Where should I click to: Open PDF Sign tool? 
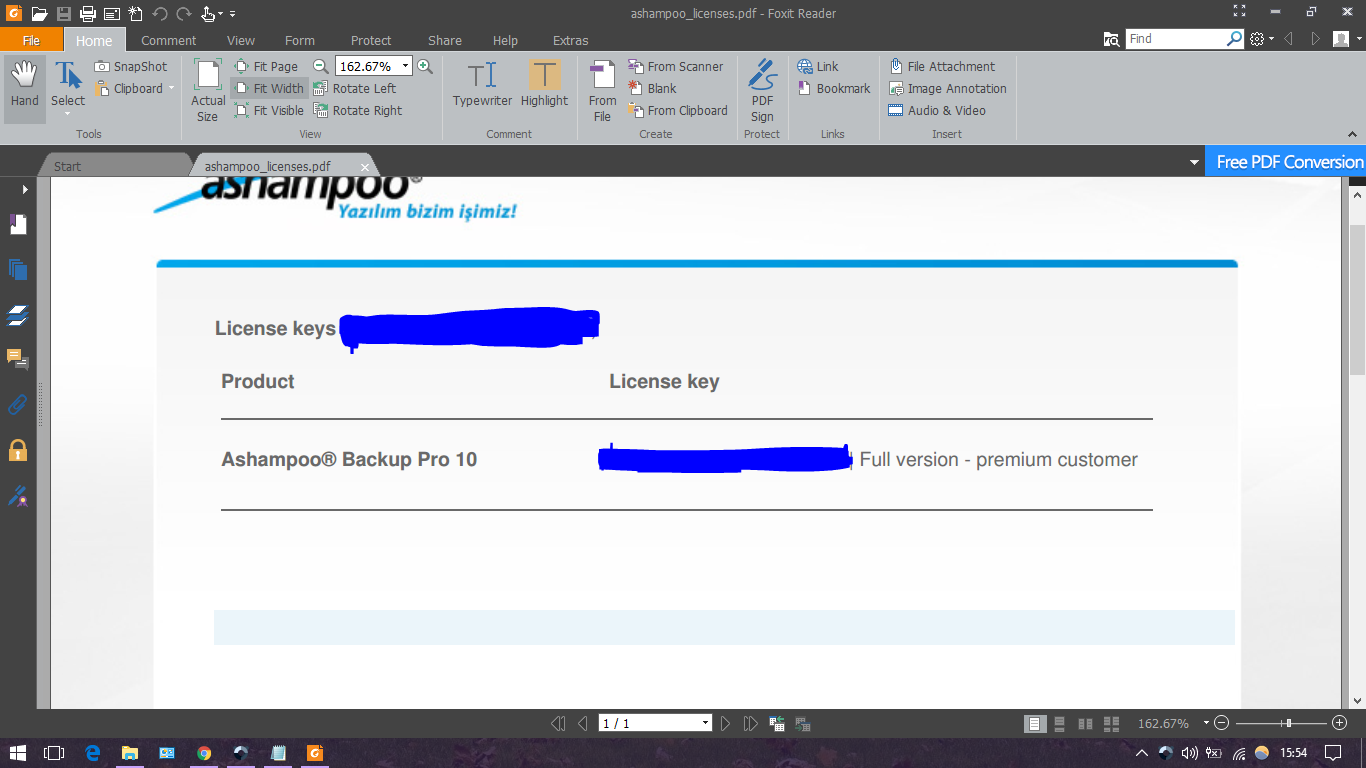point(762,90)
